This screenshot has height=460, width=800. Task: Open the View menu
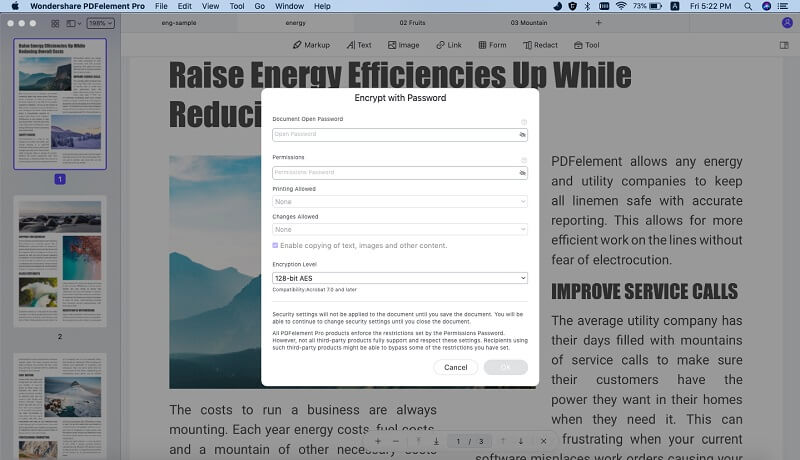(210, 6)
